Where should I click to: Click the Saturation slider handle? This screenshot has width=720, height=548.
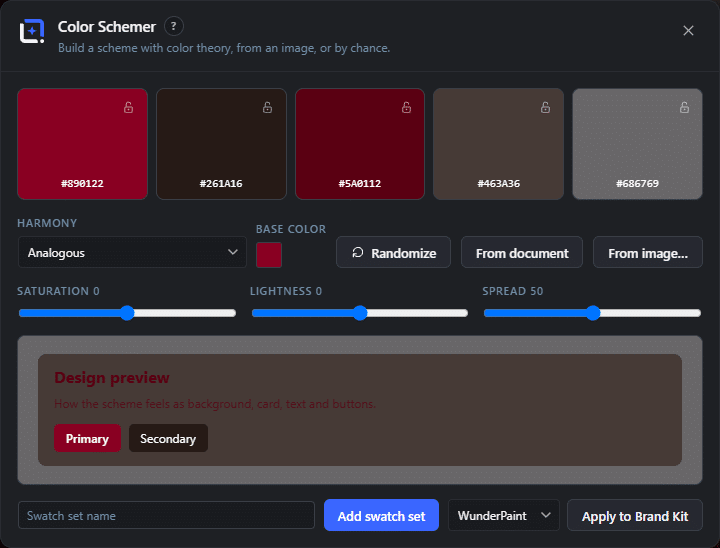coord(127,313)
